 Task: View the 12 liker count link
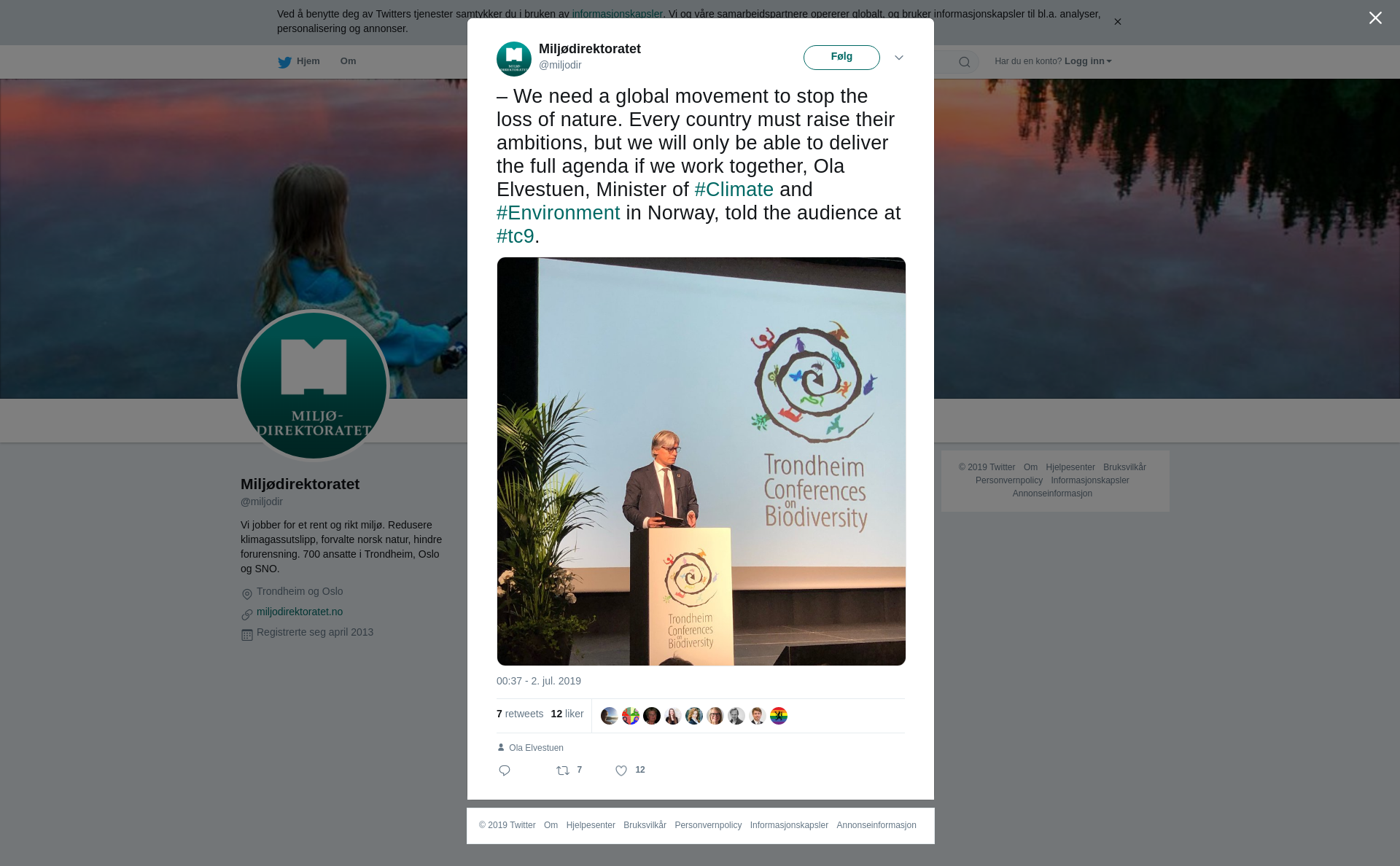(x=567, y=714)
